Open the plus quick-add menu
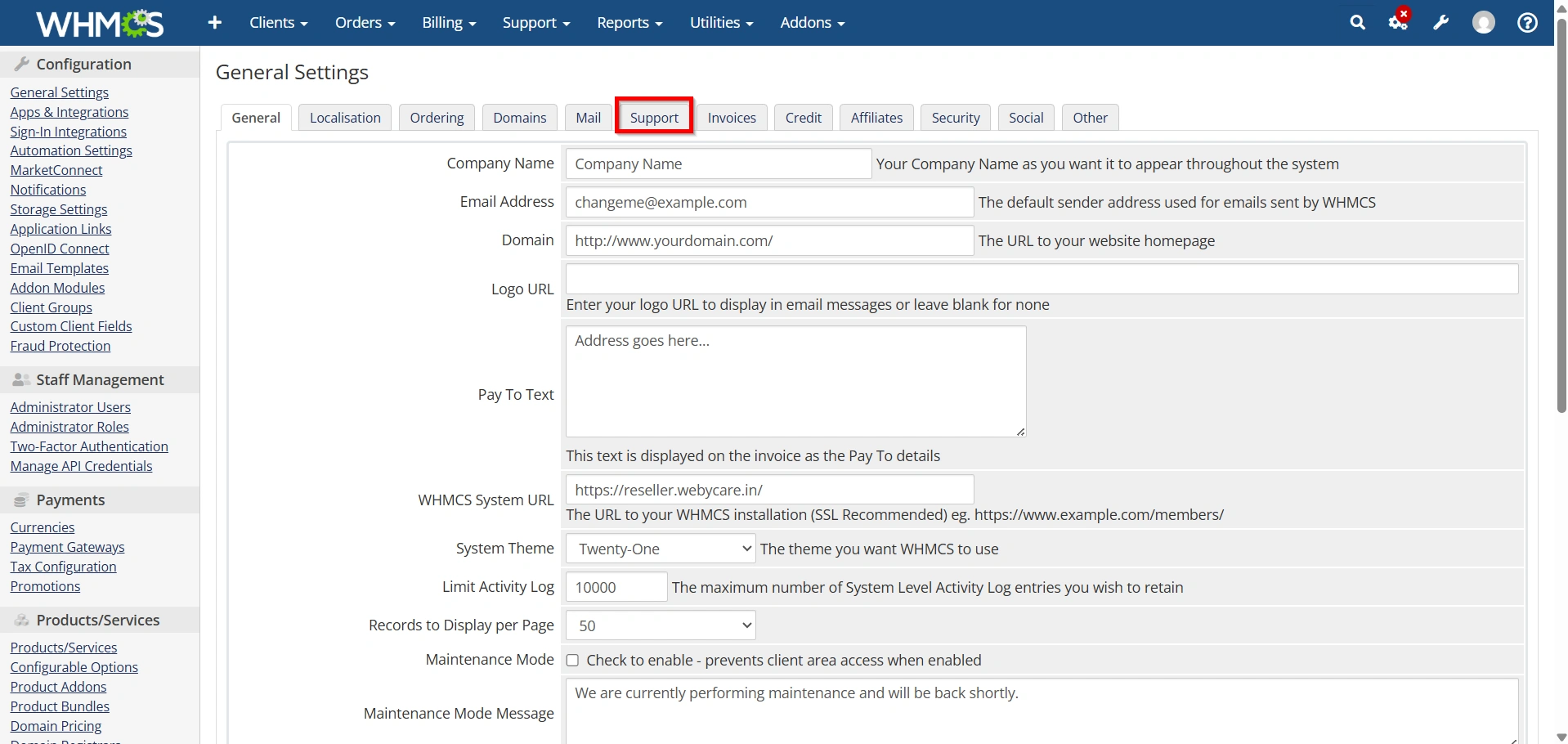 215,23
